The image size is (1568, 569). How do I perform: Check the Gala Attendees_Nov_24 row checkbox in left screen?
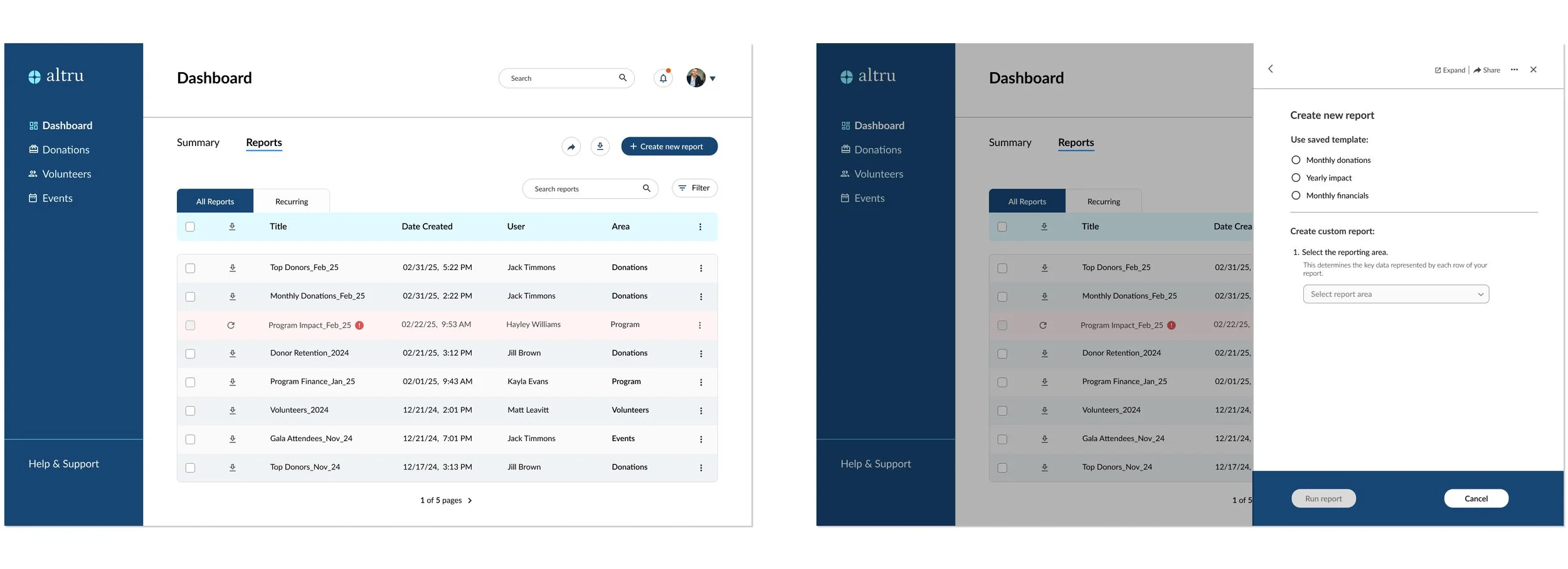click(x=190, y=439)
